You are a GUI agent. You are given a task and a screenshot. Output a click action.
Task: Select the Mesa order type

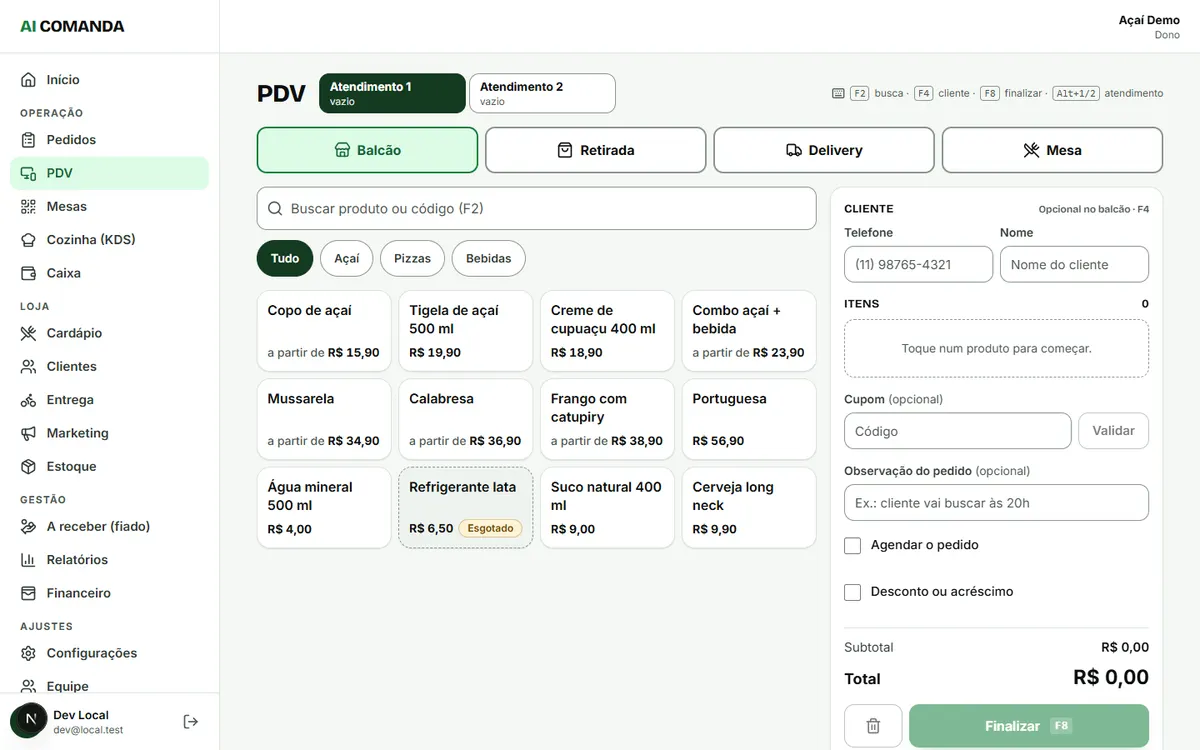(1052, 150)
